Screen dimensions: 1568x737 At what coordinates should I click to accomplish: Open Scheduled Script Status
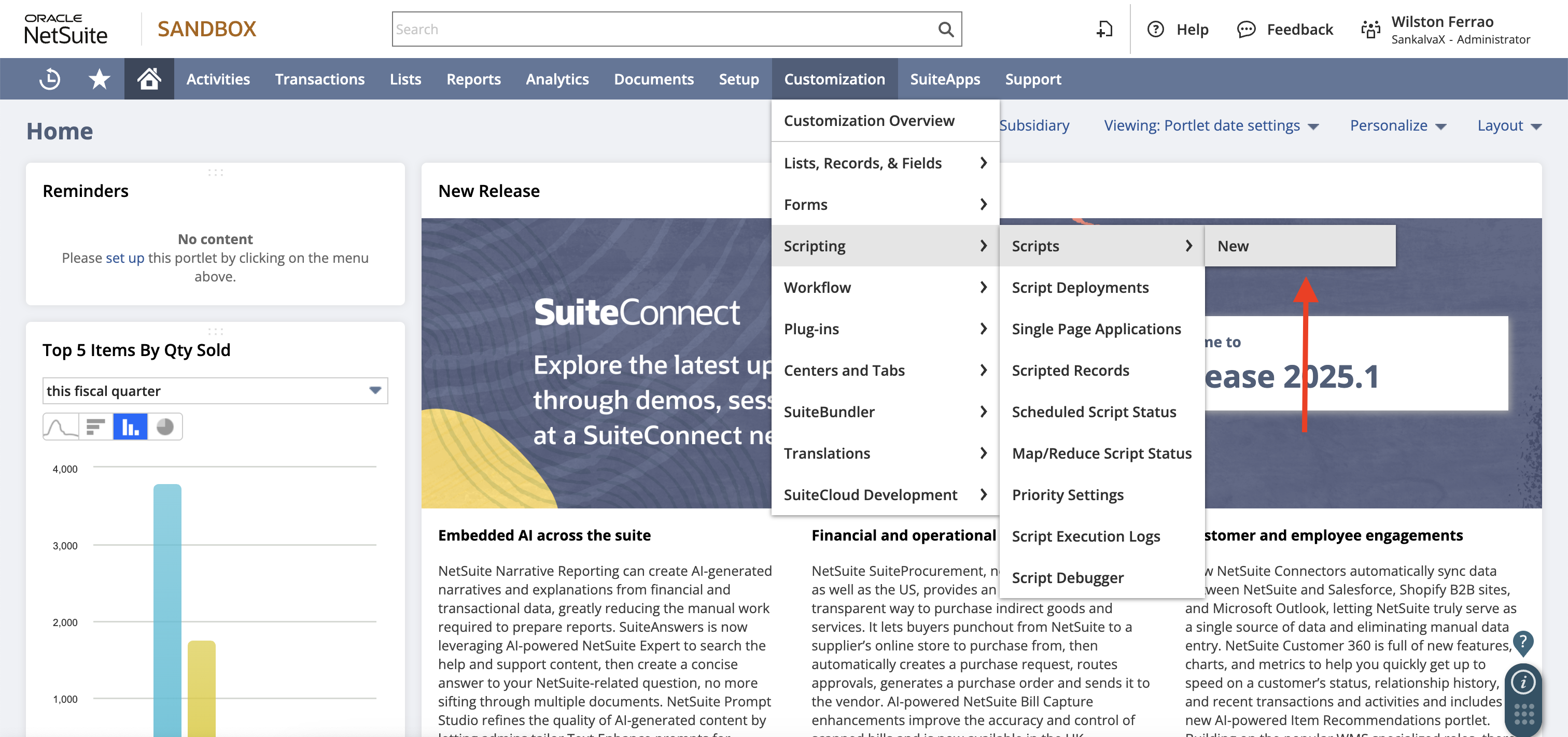(1102, 412)
